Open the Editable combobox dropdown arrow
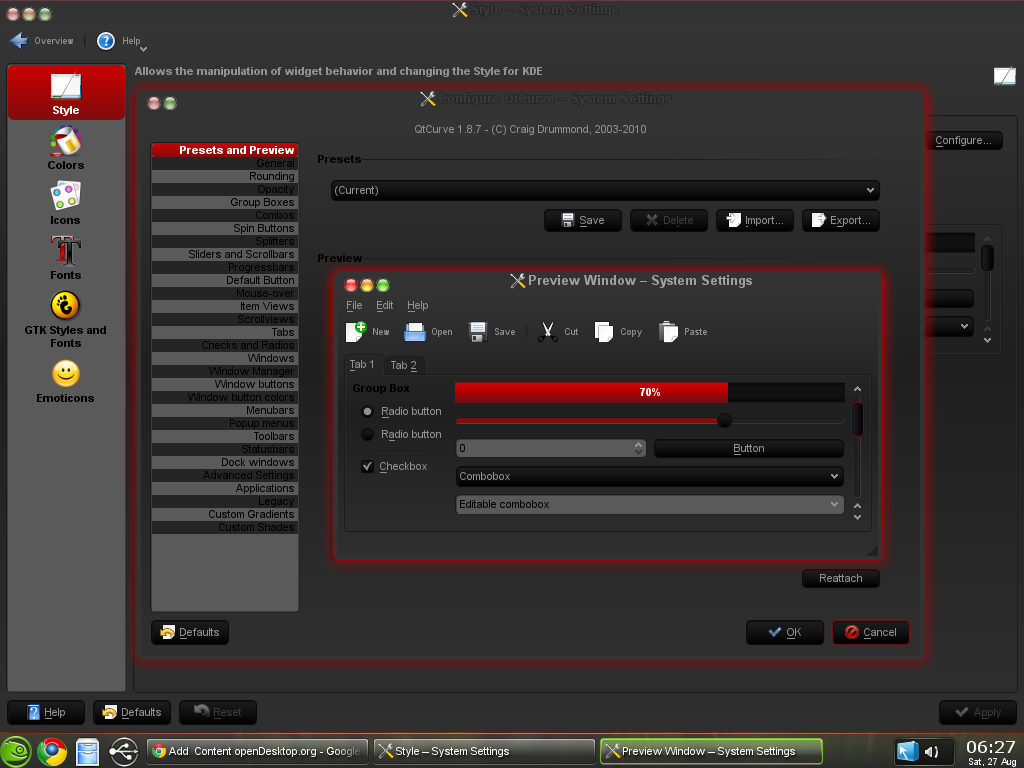 [x=834, y=504]
